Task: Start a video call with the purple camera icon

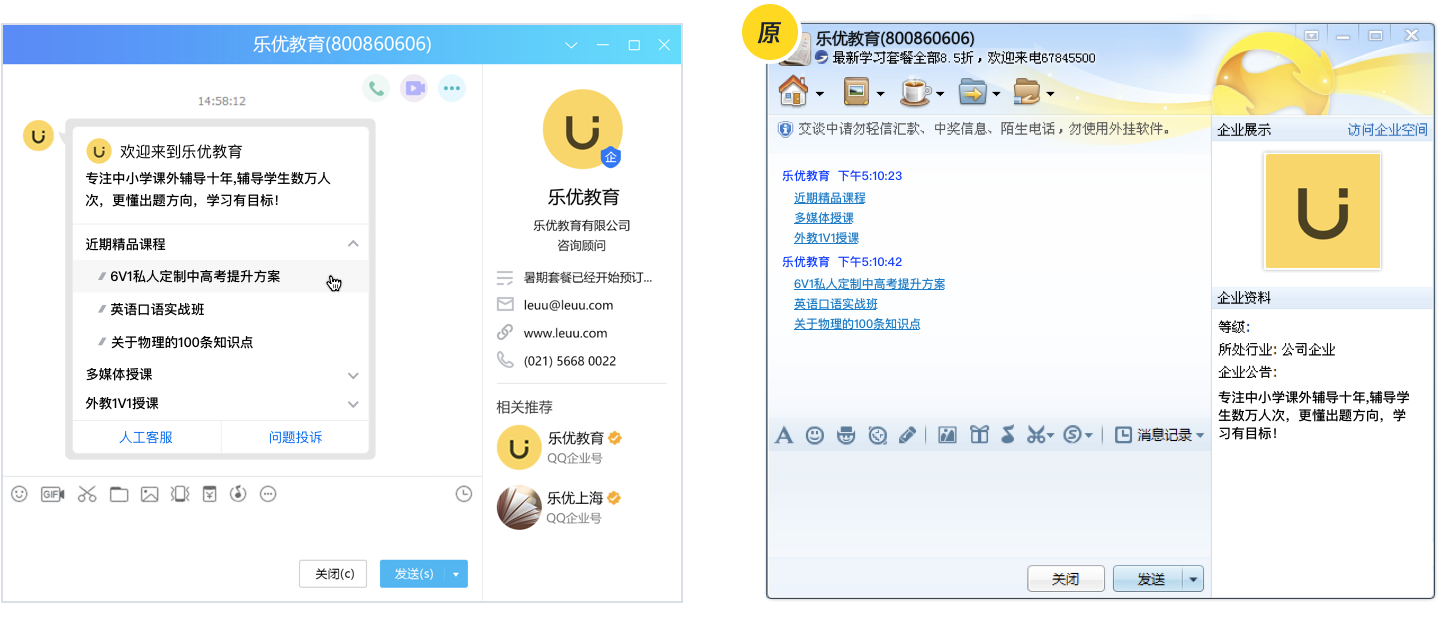Action: click(414, 88)
